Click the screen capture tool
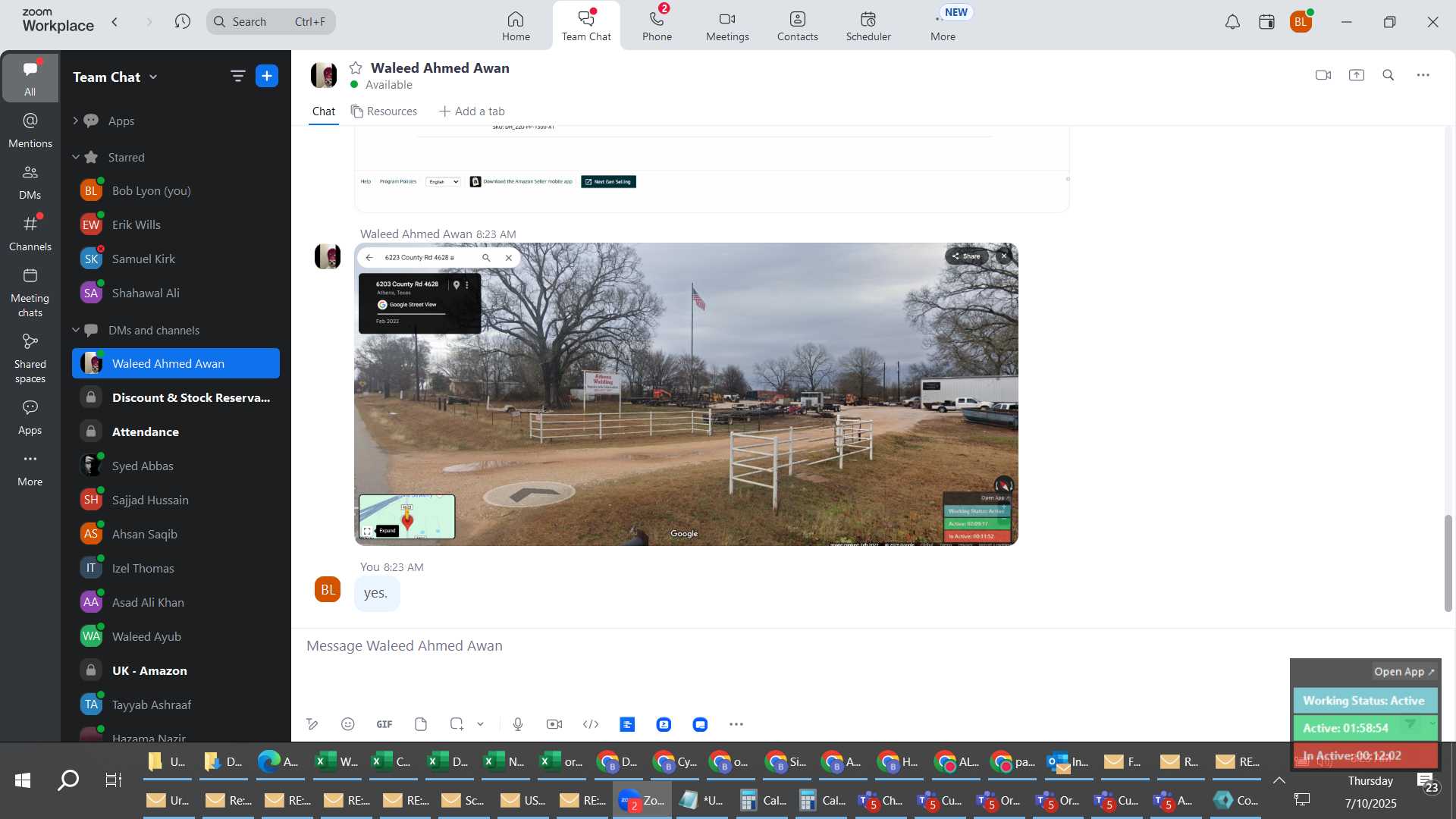Screen dimensions: 1456x819 pos(457,725)
